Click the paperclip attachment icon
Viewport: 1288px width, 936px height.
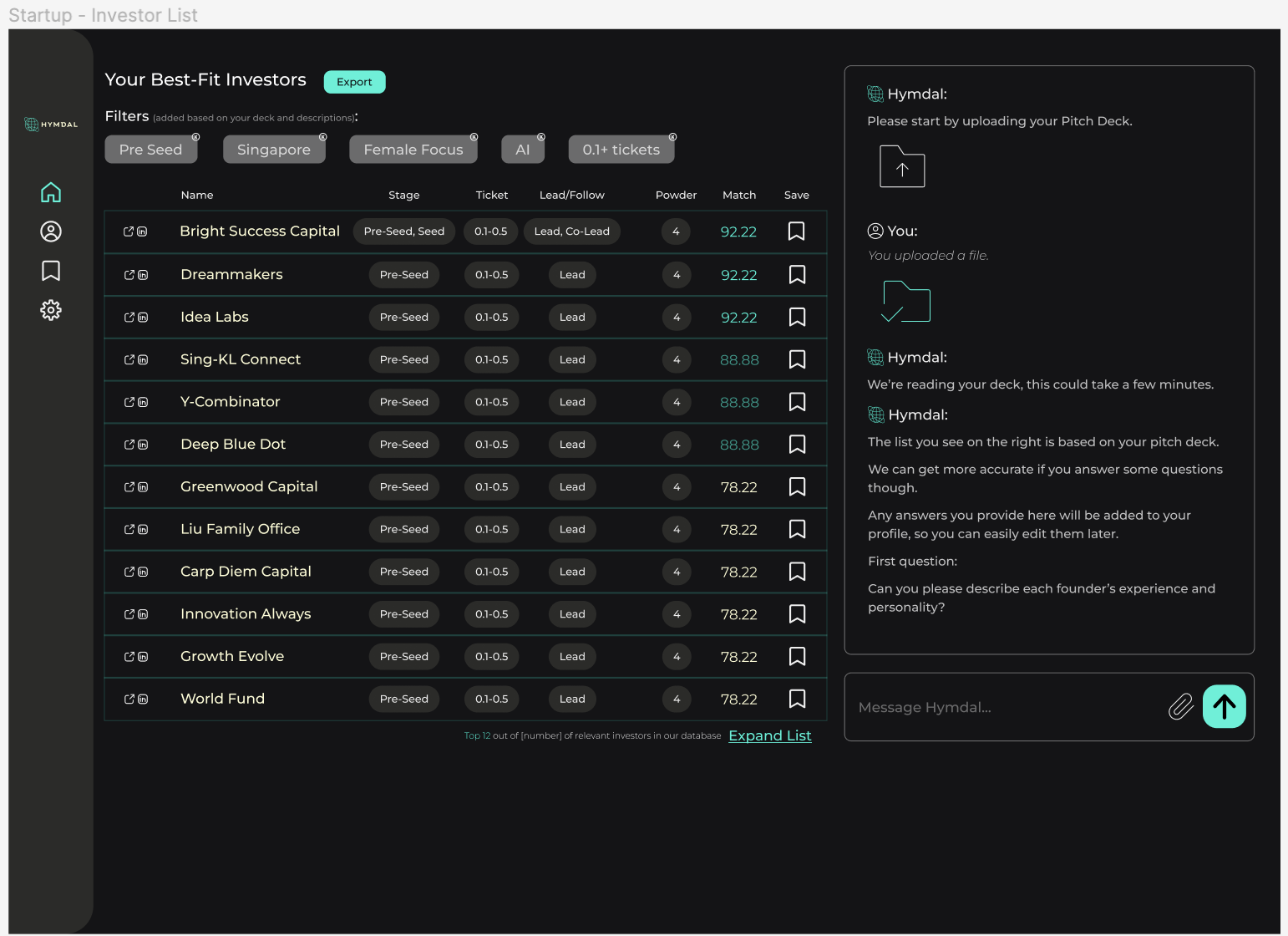pyautogui.click(x=1180, y=707)
